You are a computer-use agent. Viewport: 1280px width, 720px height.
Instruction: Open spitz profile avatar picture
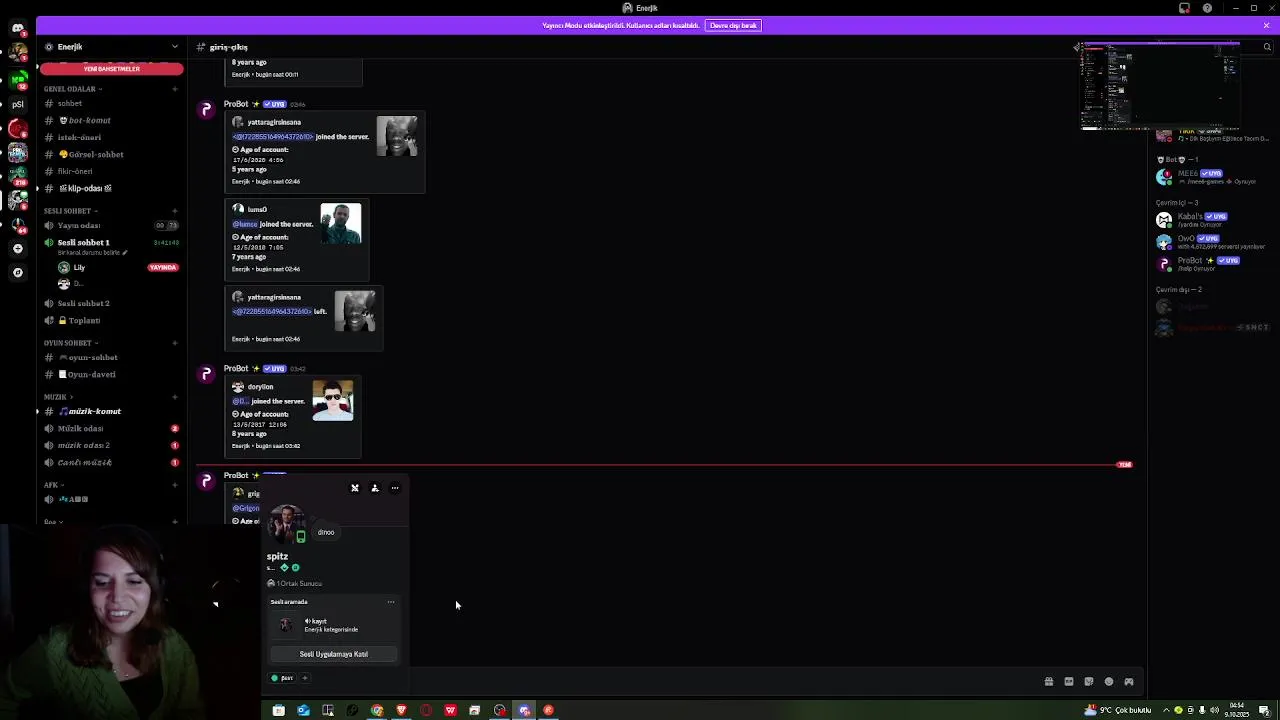tap(287, 524)
